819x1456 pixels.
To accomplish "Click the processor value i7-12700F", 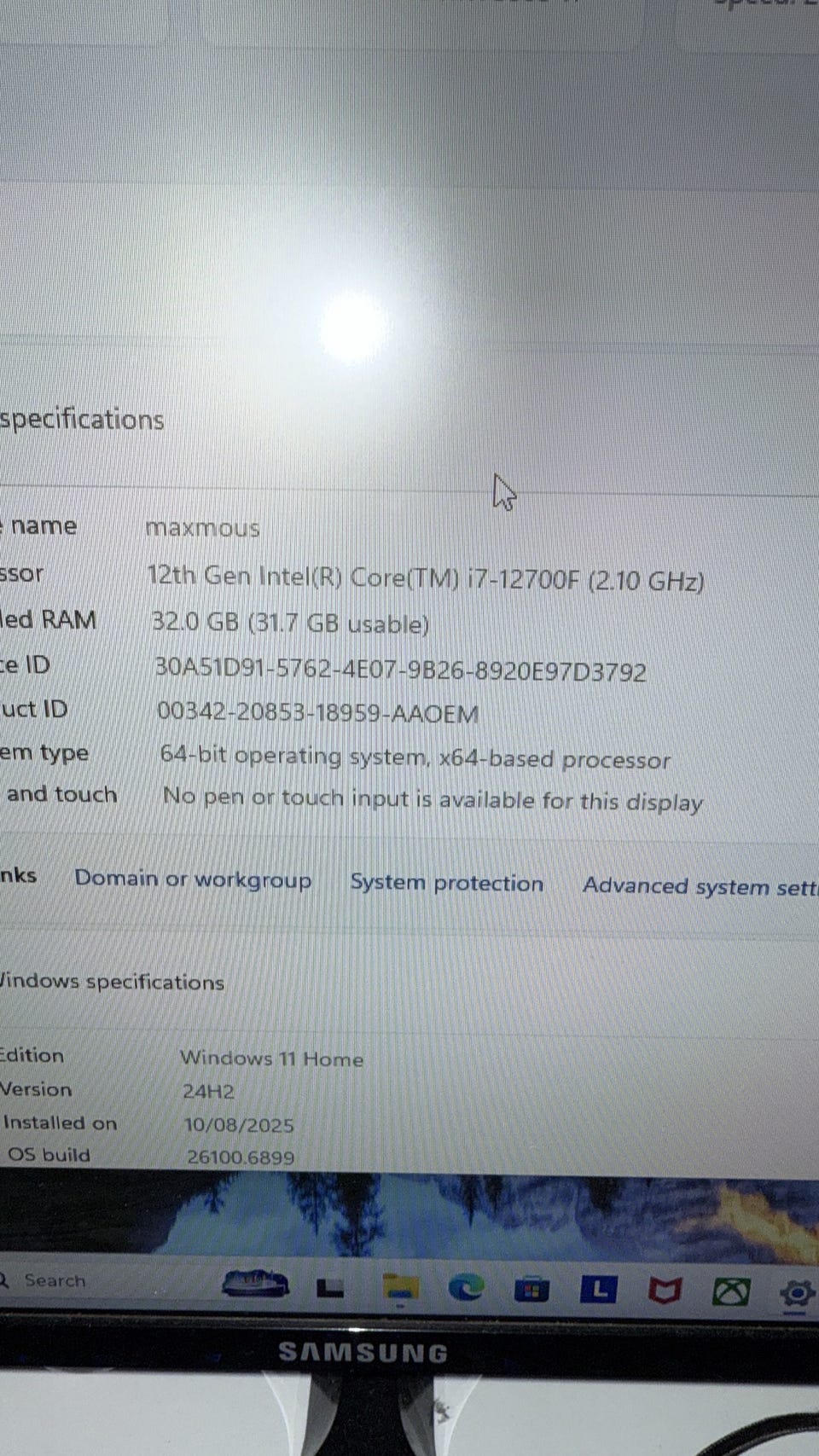I will 426,578.
